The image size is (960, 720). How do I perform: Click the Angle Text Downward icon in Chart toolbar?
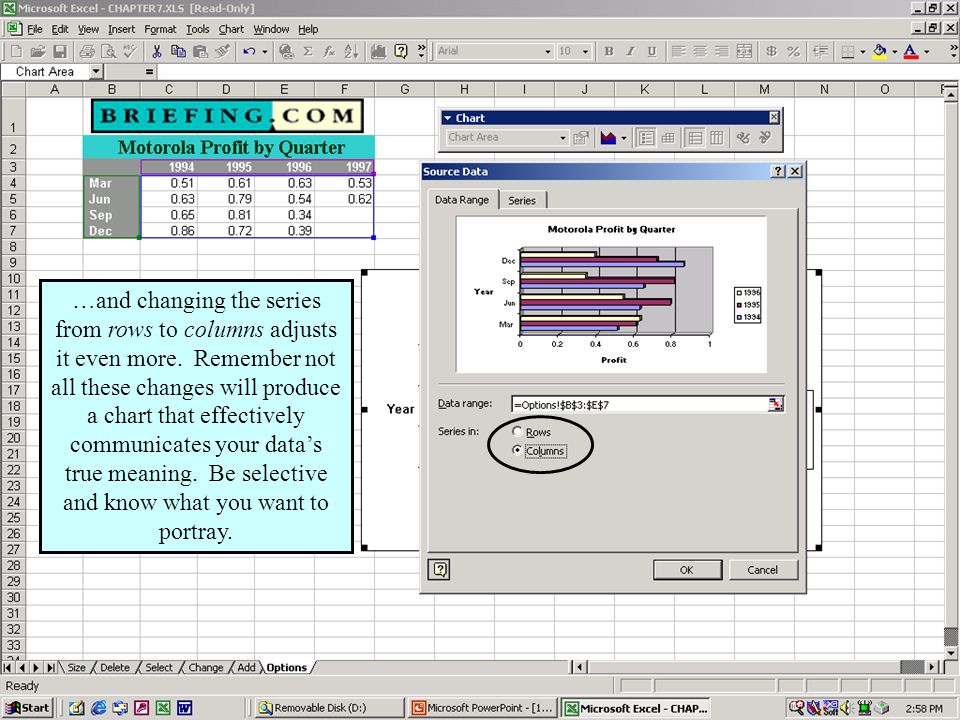743,138
